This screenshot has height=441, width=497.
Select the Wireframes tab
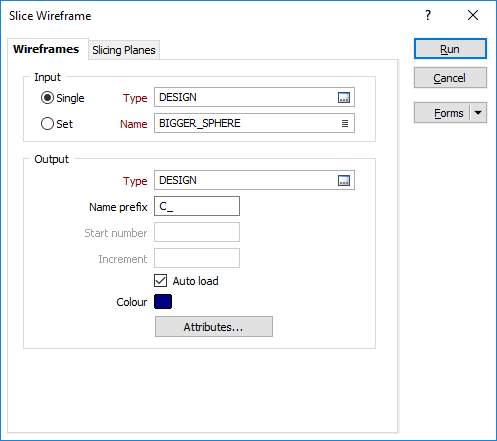[46, 49]
